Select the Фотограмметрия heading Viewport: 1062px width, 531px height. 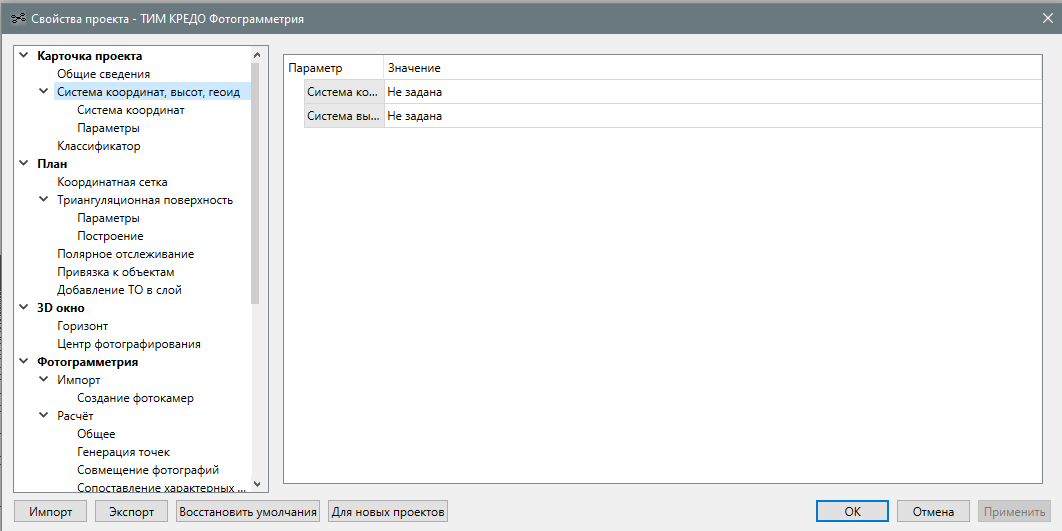click(x=87, y=362)
